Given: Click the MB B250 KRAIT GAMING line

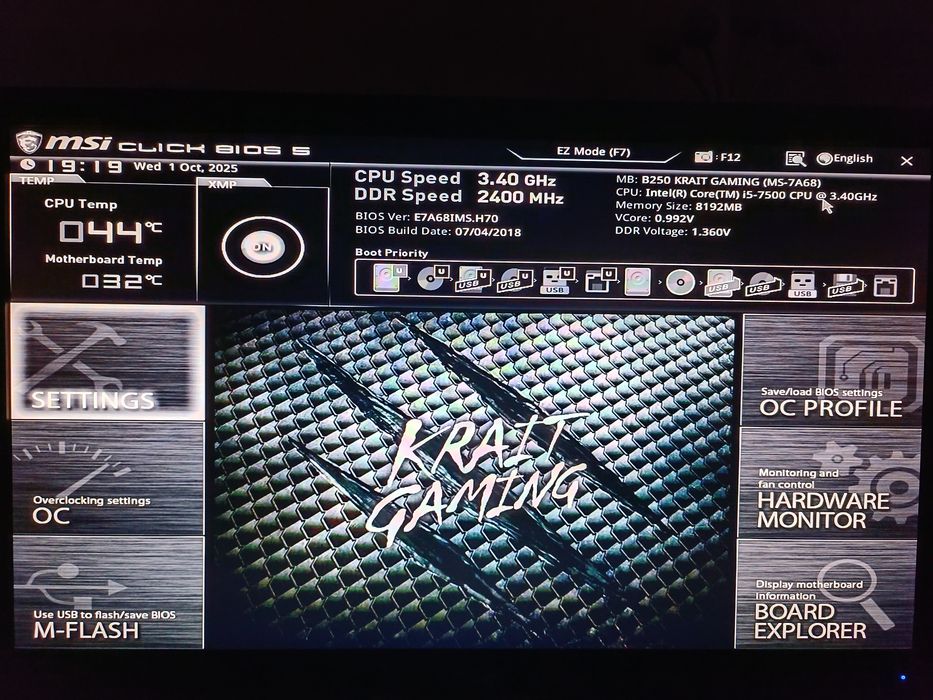Looking at the screenshot, I should click(x=718, y=182).
